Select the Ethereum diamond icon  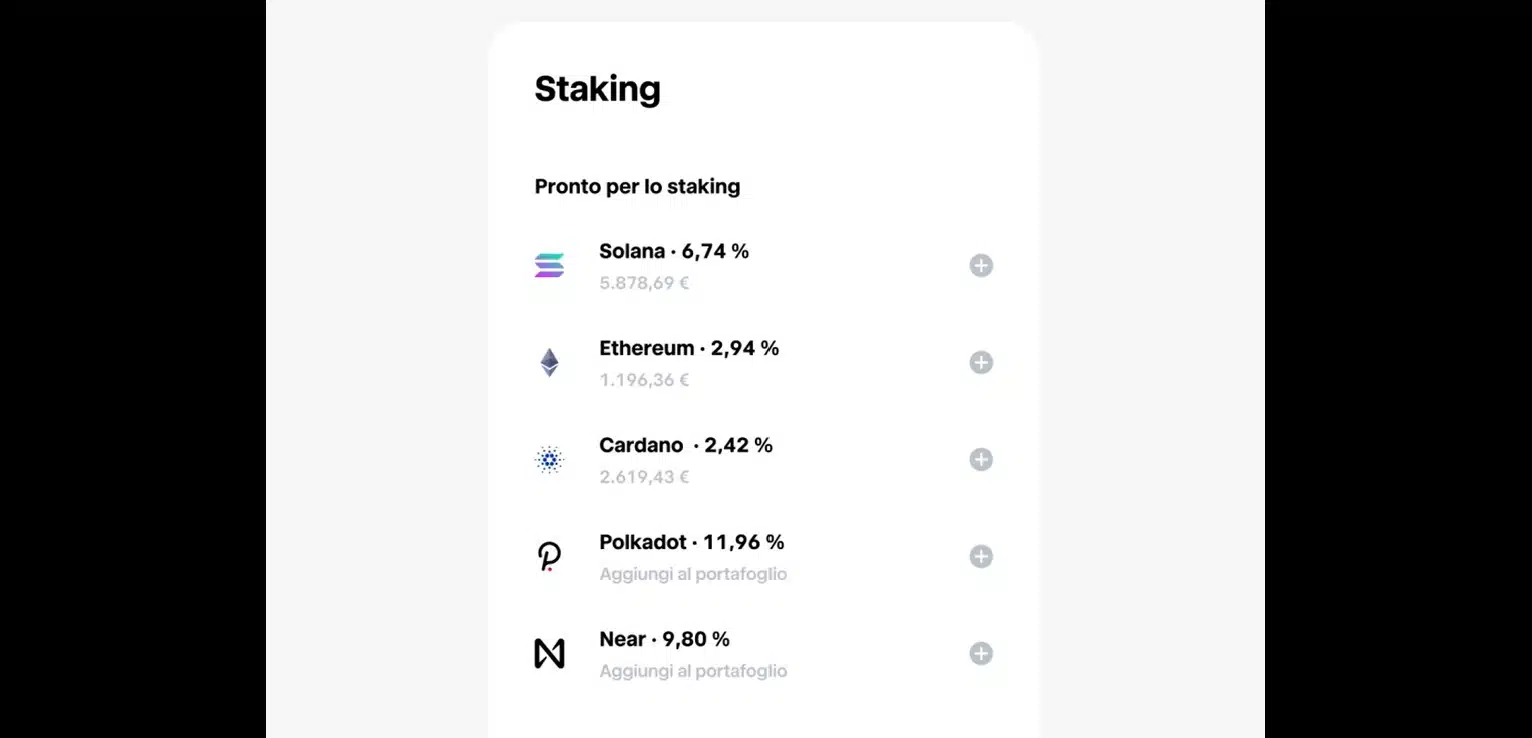coord(549,362)
